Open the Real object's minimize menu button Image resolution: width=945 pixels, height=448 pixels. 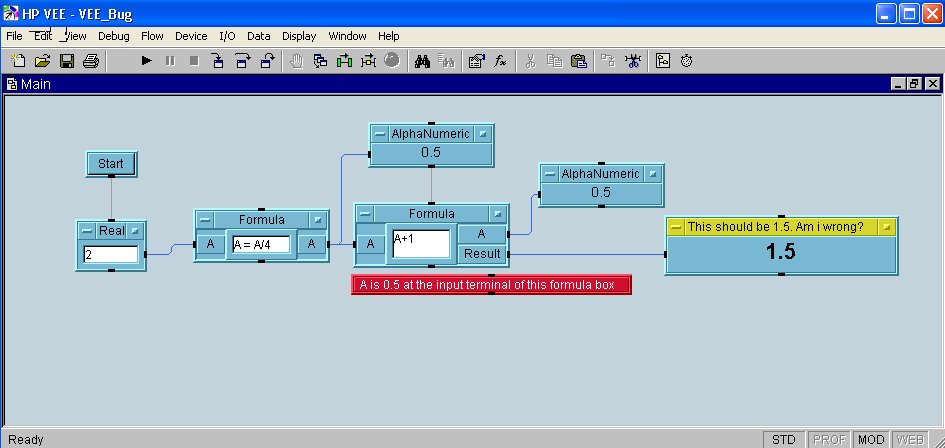[x=87, y=231]
